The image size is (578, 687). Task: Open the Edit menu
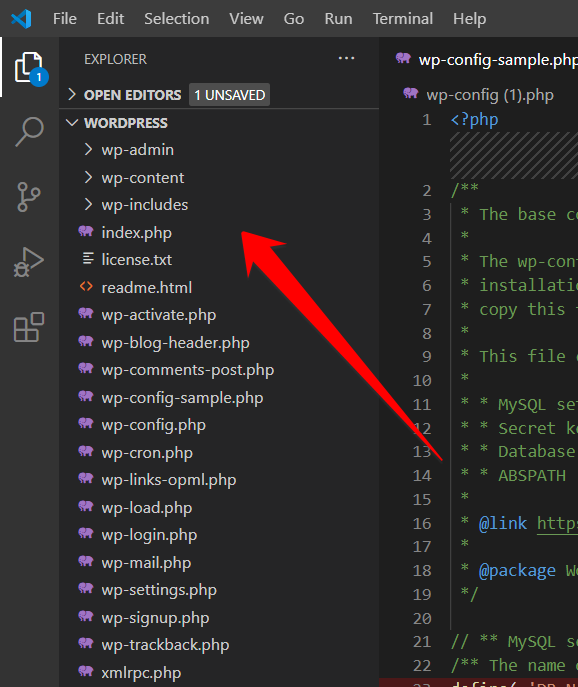[x=110, y=19]
